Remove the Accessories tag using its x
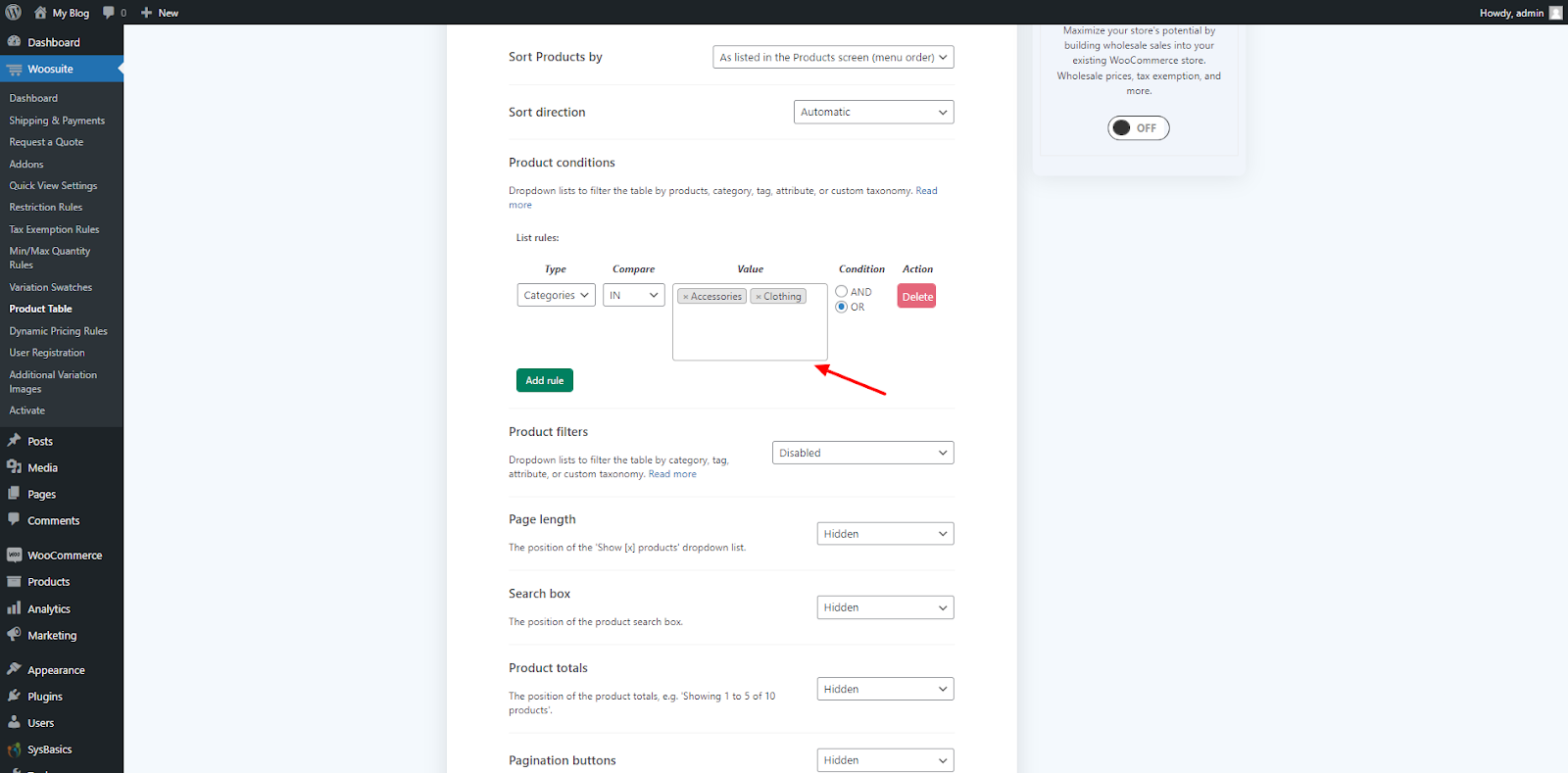 (x=686, y=297)
